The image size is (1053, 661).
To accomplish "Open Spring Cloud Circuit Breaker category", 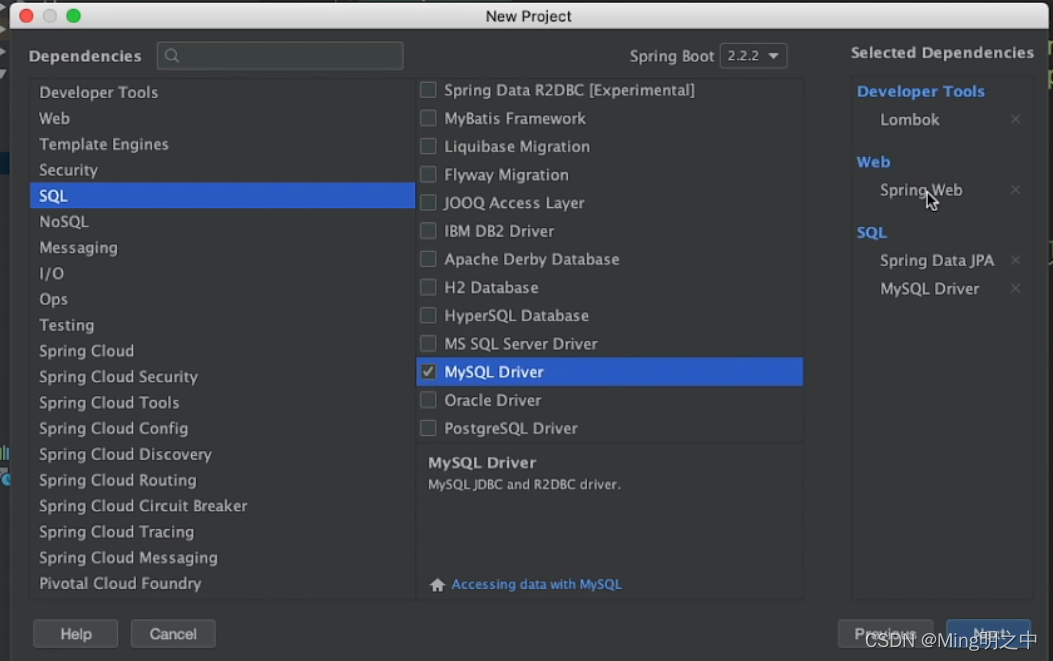I will pyautogui.click(x=222, y=506).
